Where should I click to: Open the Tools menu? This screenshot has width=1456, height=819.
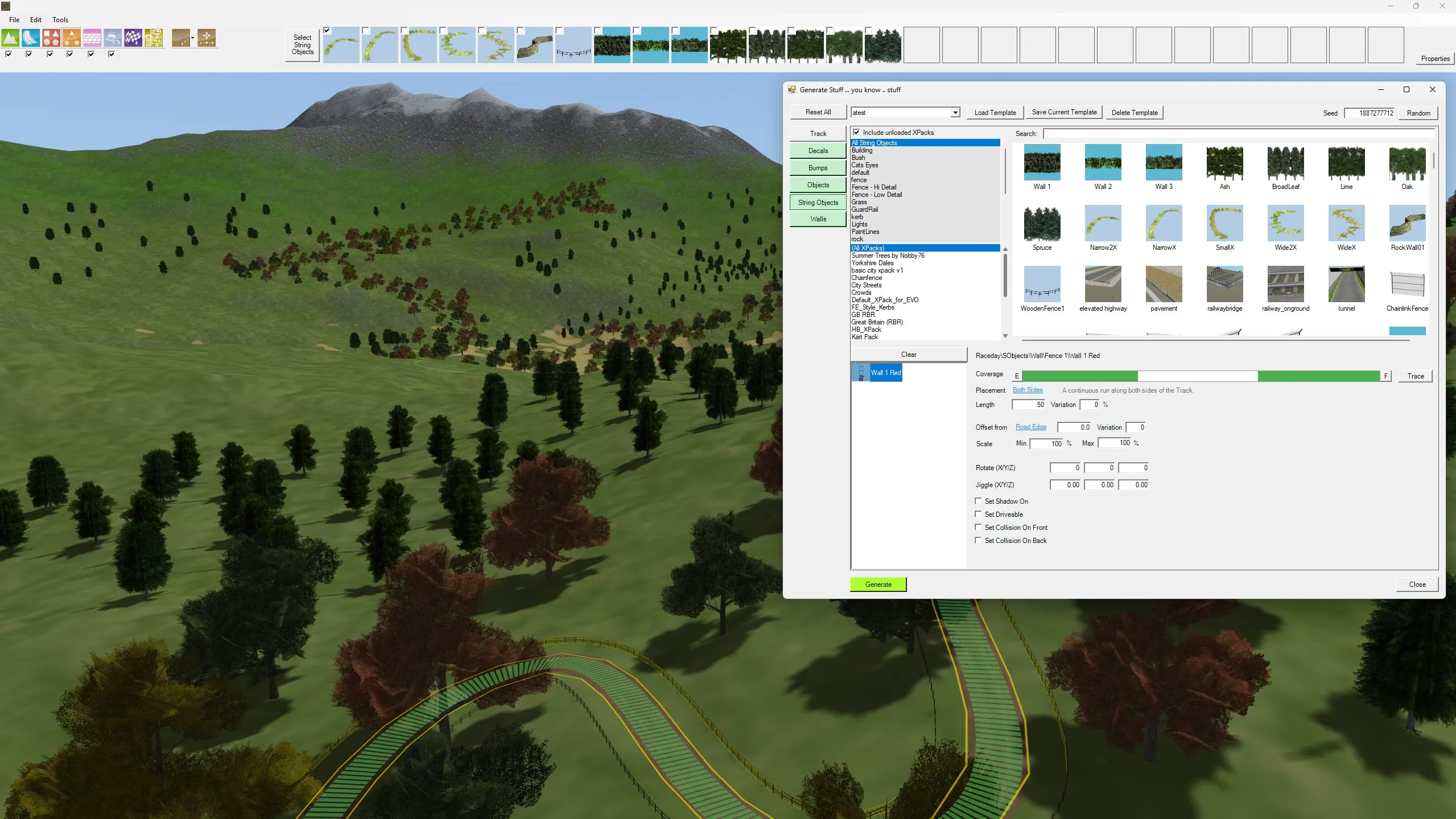60,19
